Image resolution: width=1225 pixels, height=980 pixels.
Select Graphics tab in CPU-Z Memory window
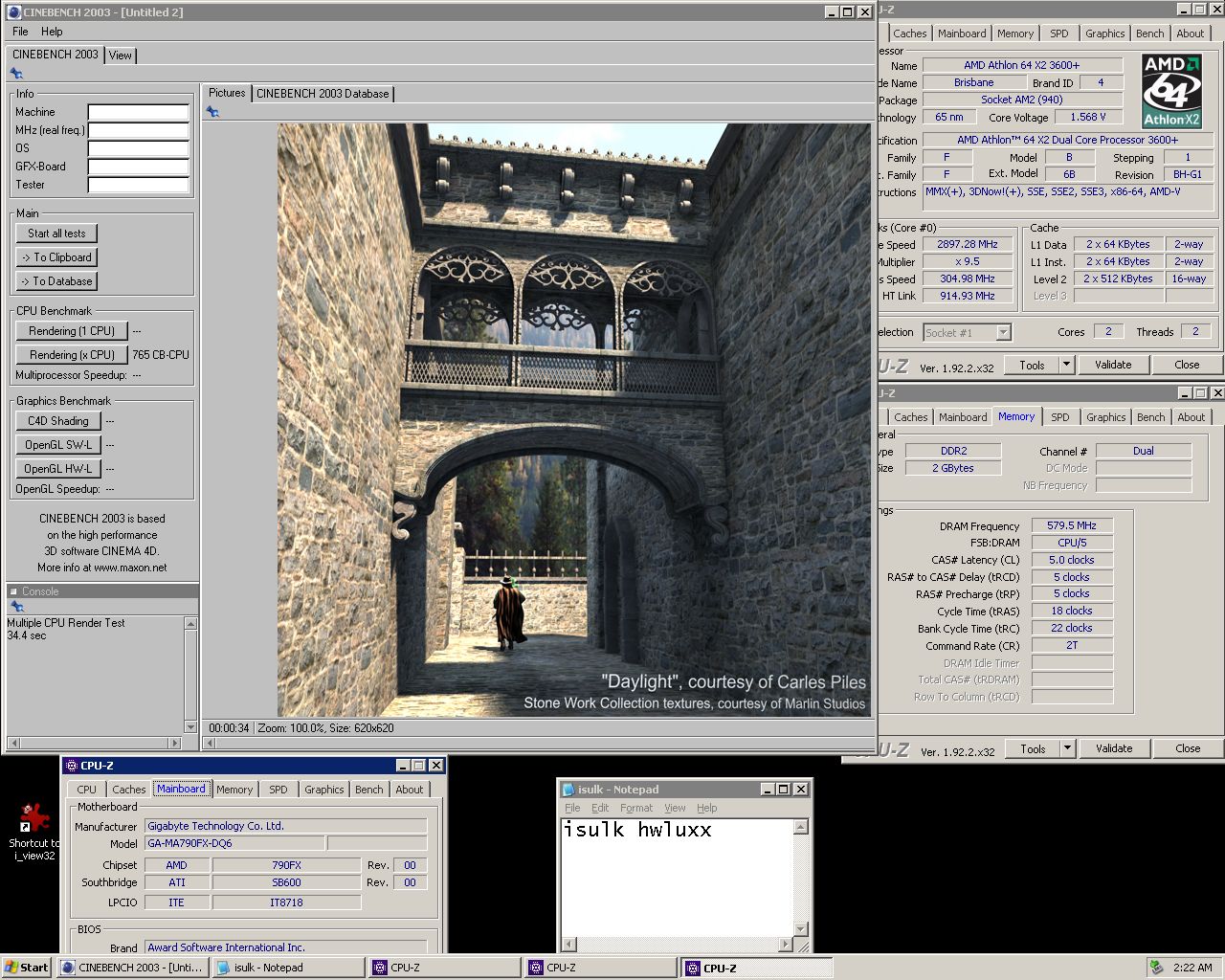tap(1105, 417)
